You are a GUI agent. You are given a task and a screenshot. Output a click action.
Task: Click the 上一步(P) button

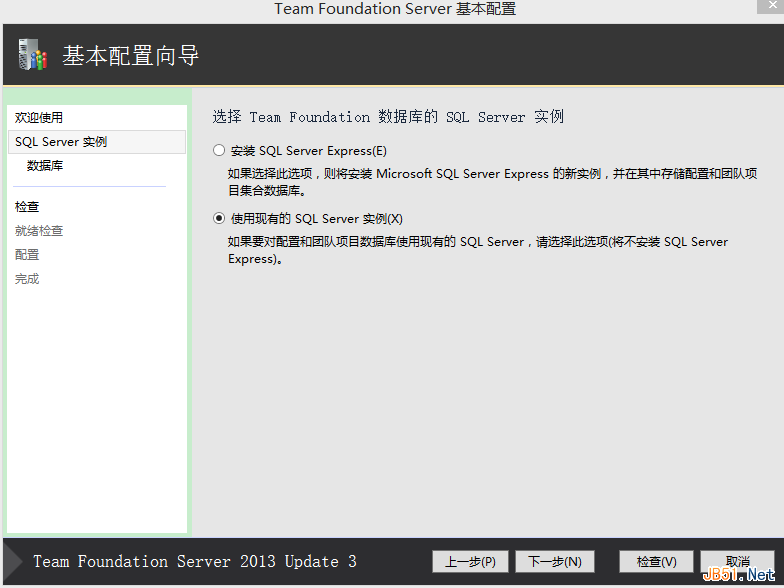pos(470,562)
